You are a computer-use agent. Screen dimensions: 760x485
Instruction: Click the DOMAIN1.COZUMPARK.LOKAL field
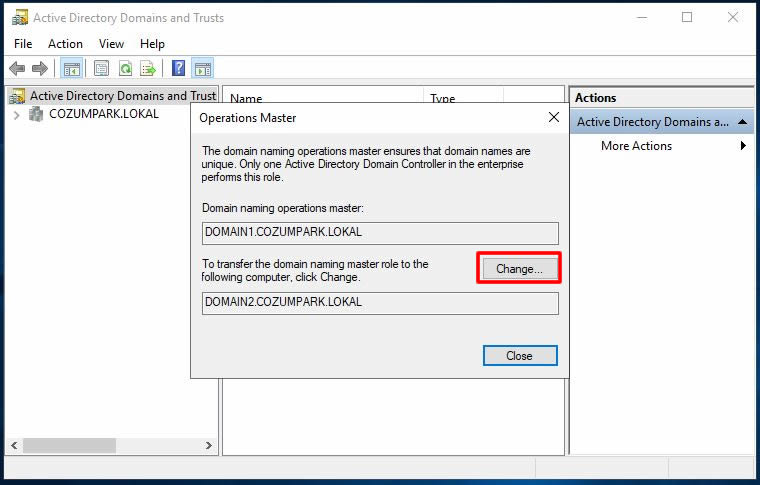(380, 233)
